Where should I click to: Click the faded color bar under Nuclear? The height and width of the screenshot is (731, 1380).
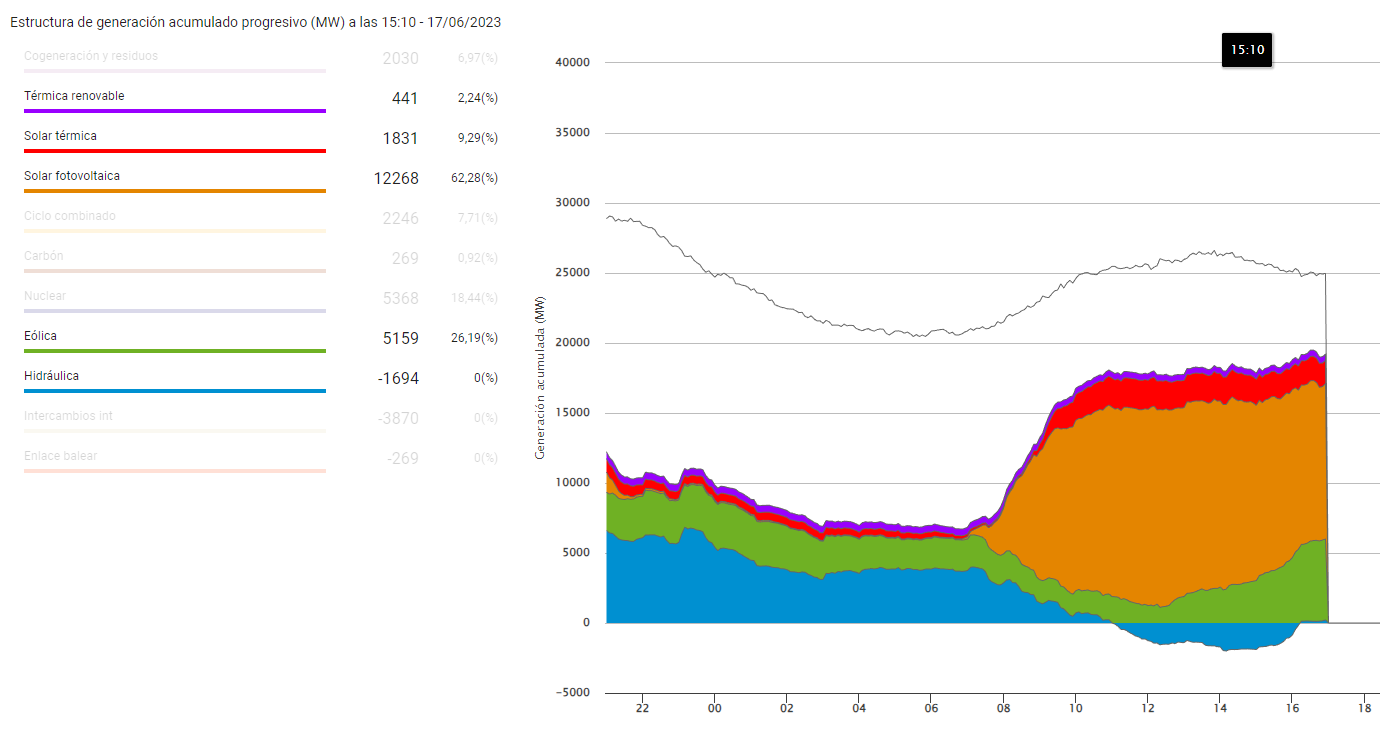click(x=175, y=311)
